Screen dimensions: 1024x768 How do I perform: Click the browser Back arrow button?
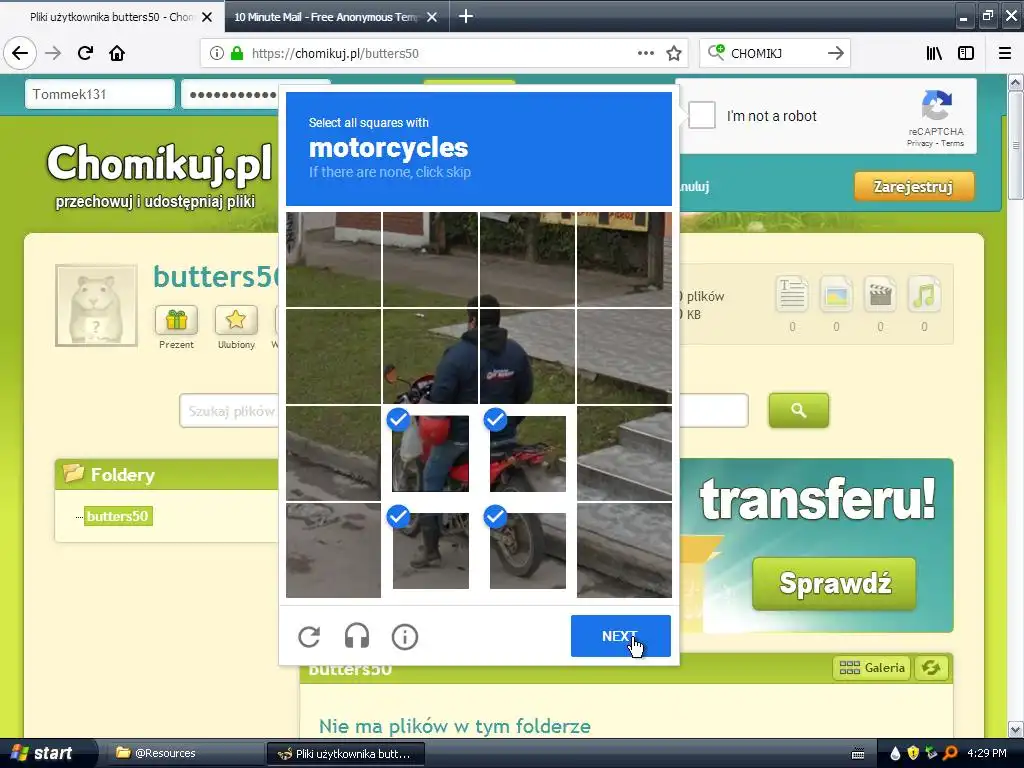(x=20, y=53)
